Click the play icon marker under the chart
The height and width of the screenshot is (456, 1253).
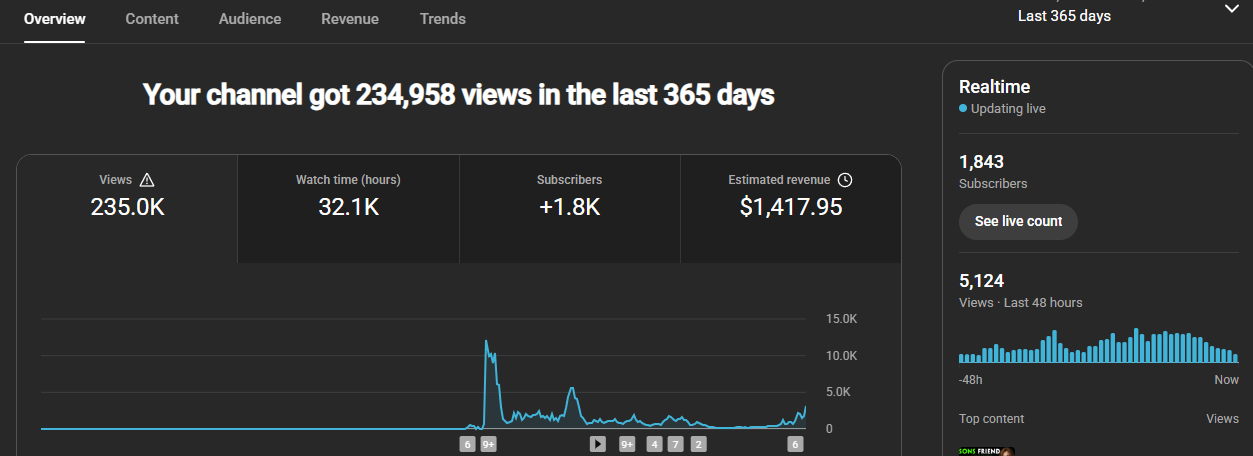click(598, 444)
